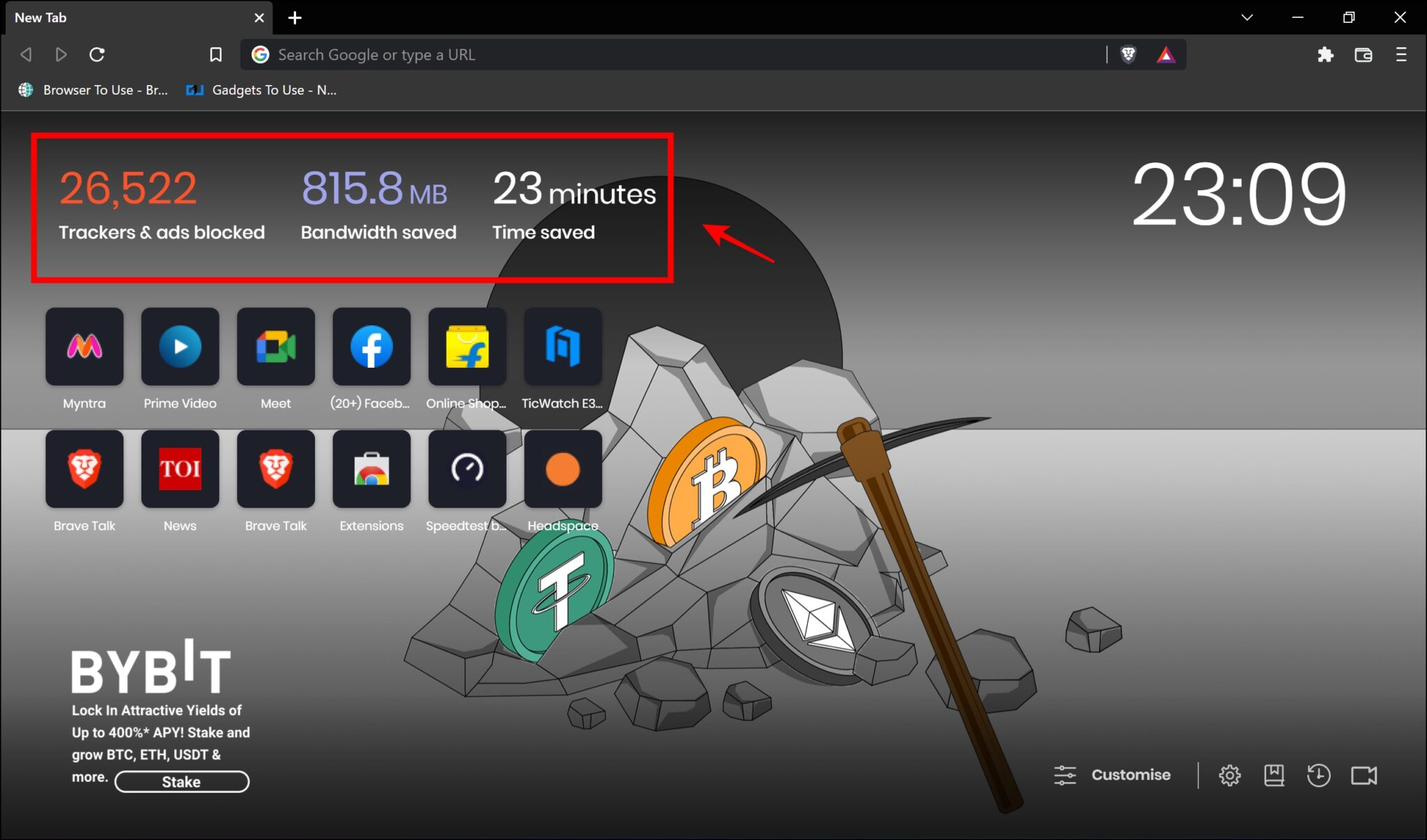
Task: Open the tab search chevron
Action: tap(1247, 17)
